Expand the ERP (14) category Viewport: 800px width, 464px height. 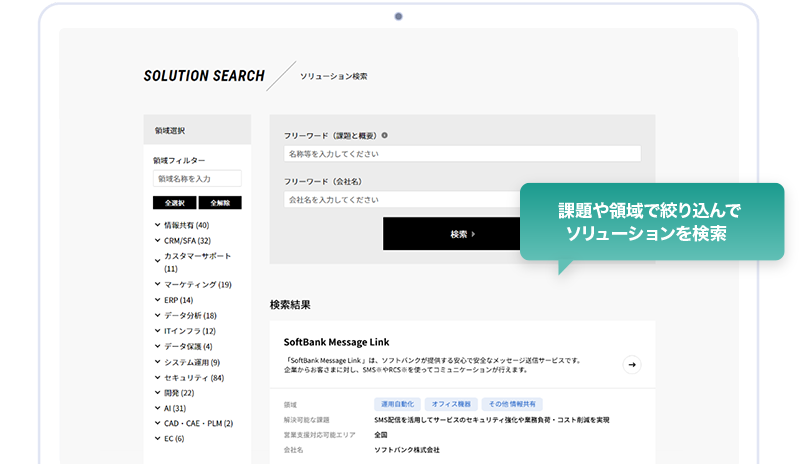coord(157,300)
